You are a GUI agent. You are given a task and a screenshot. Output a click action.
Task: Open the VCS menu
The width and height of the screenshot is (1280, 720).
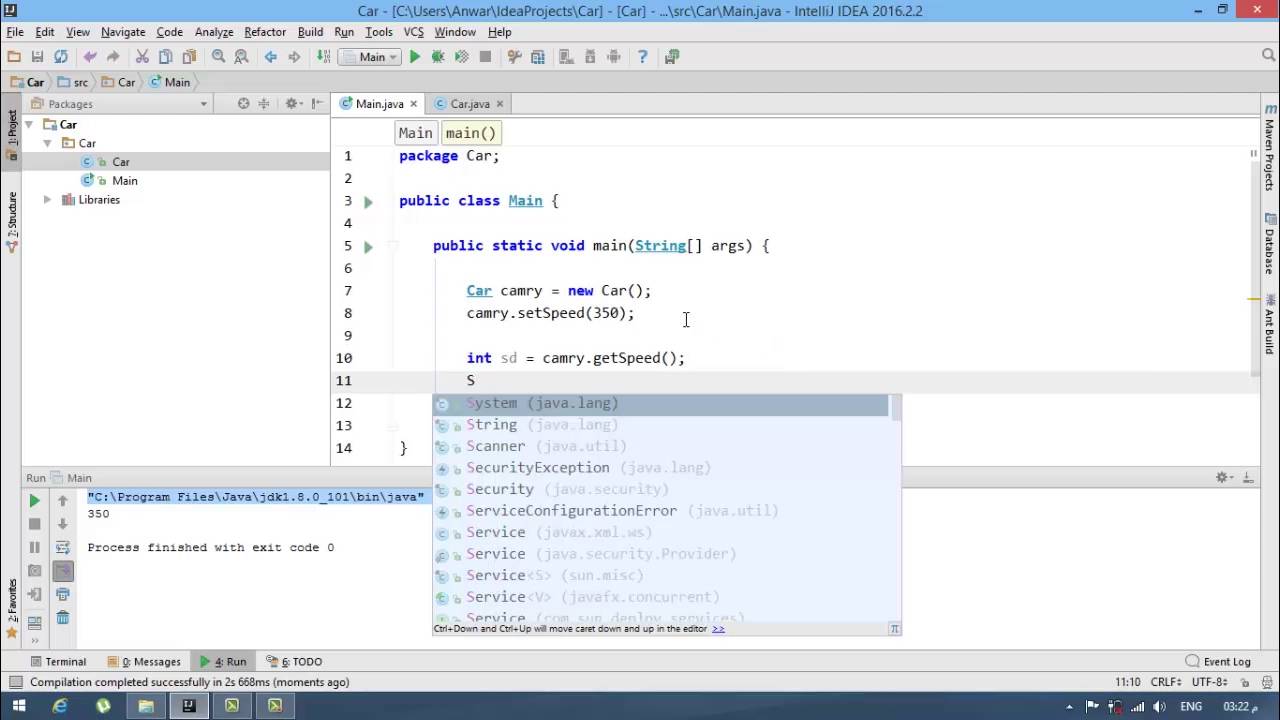coord(414,32)
